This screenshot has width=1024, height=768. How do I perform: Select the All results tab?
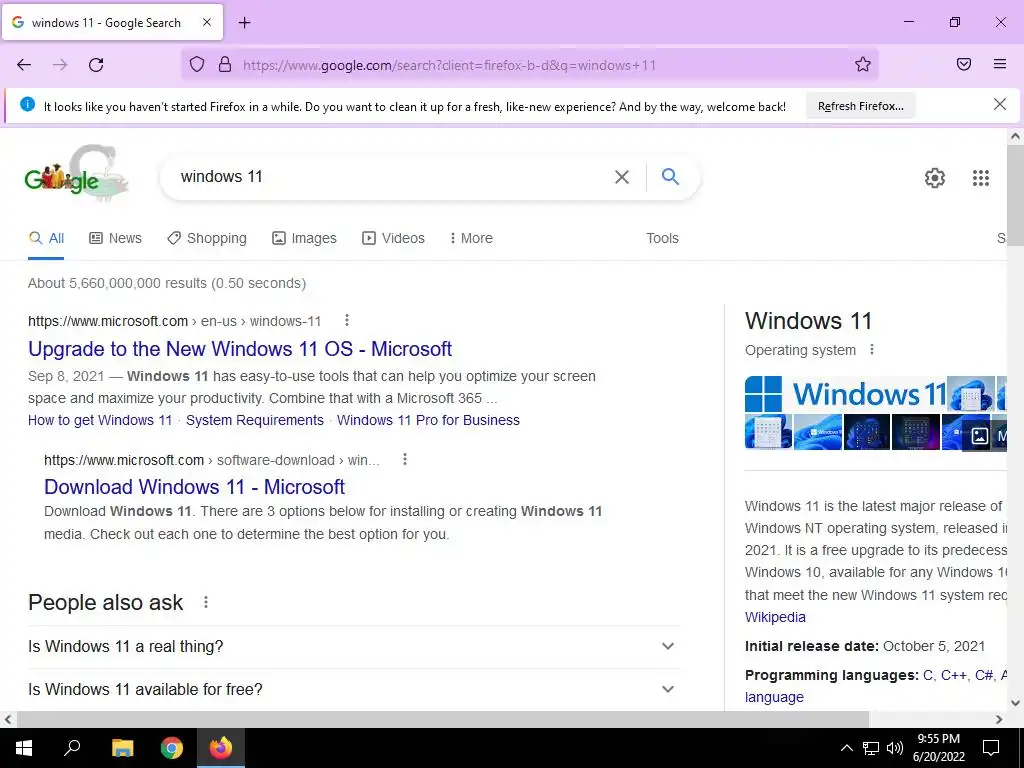[x=46, y=238]
